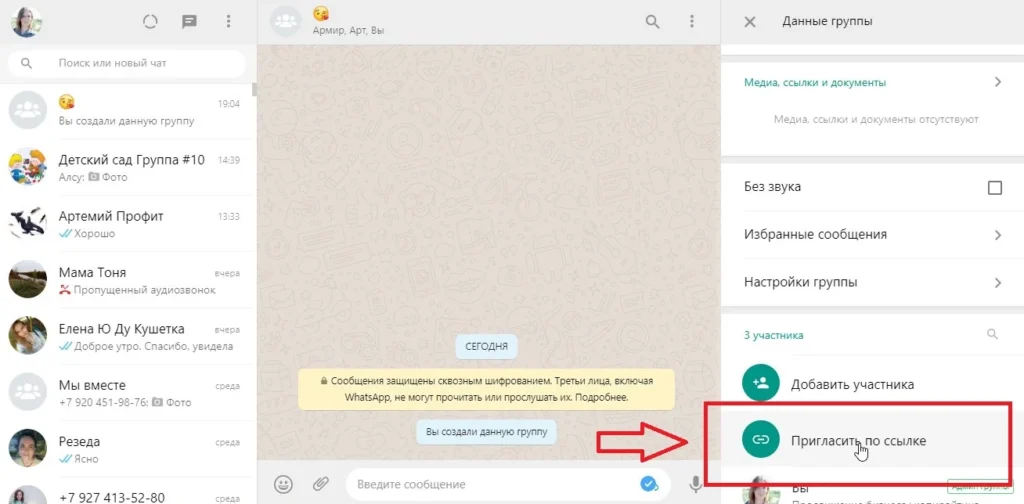
Task: Click Детский сад group avatar
Action: (27, 166)
